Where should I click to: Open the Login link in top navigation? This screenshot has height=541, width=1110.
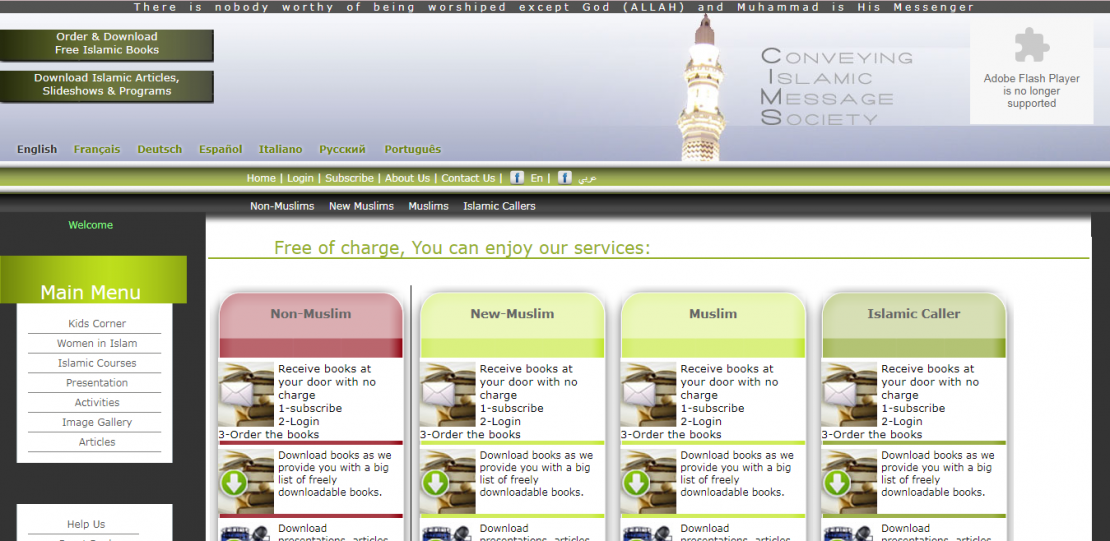[300, 178]
